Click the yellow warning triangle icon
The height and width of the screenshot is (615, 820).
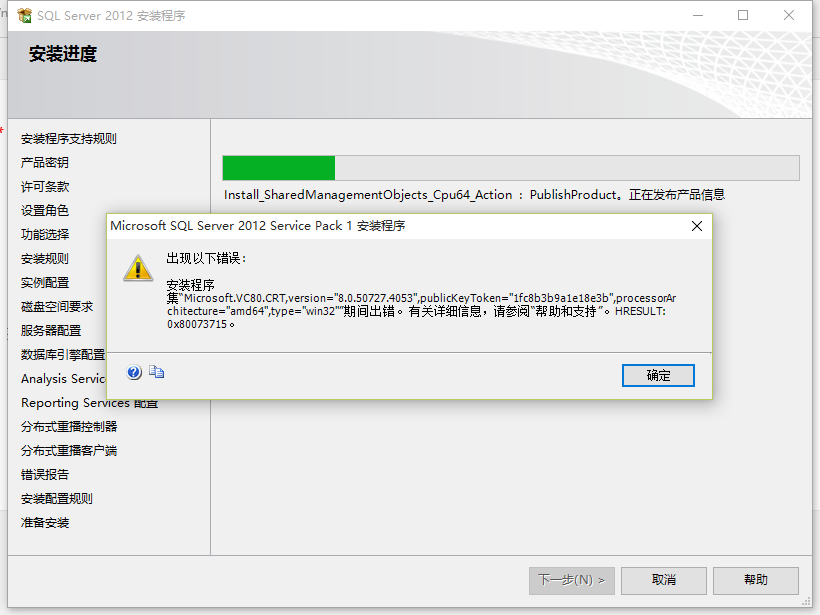138,269
